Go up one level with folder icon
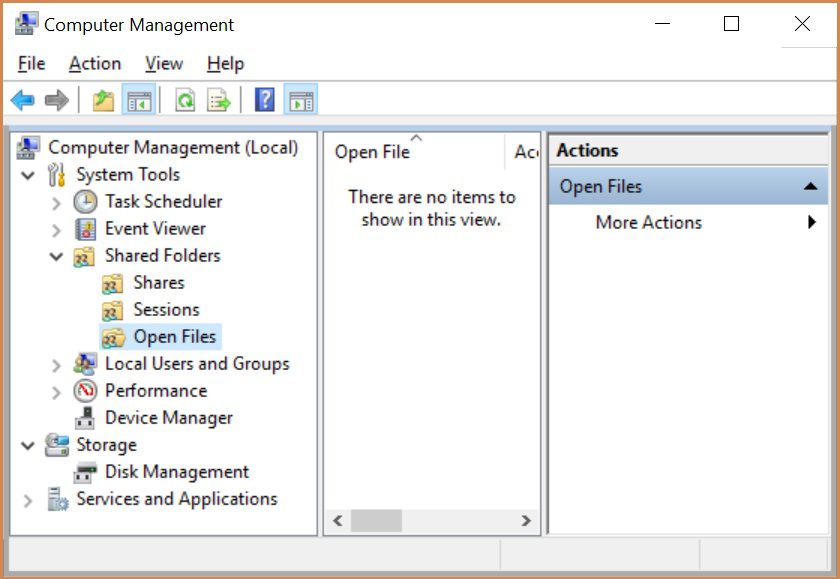The width and height of the screenshot is (840, 579). (x=103, y=100)
